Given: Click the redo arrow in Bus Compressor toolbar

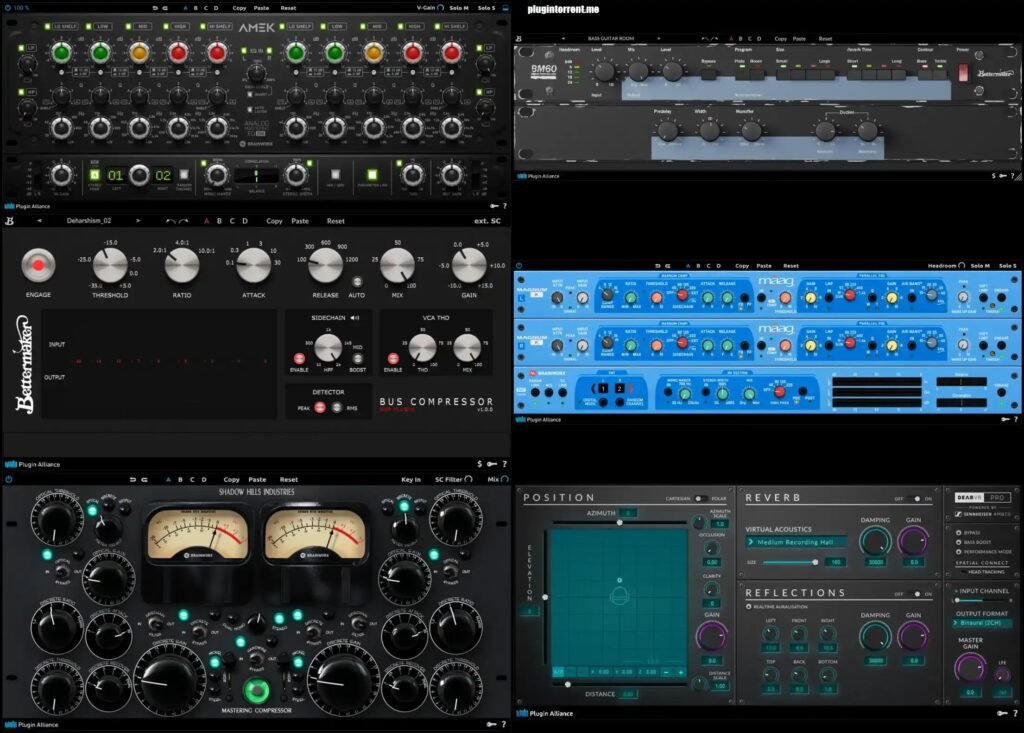Looking at the screenshot, I should pos(184,221).
